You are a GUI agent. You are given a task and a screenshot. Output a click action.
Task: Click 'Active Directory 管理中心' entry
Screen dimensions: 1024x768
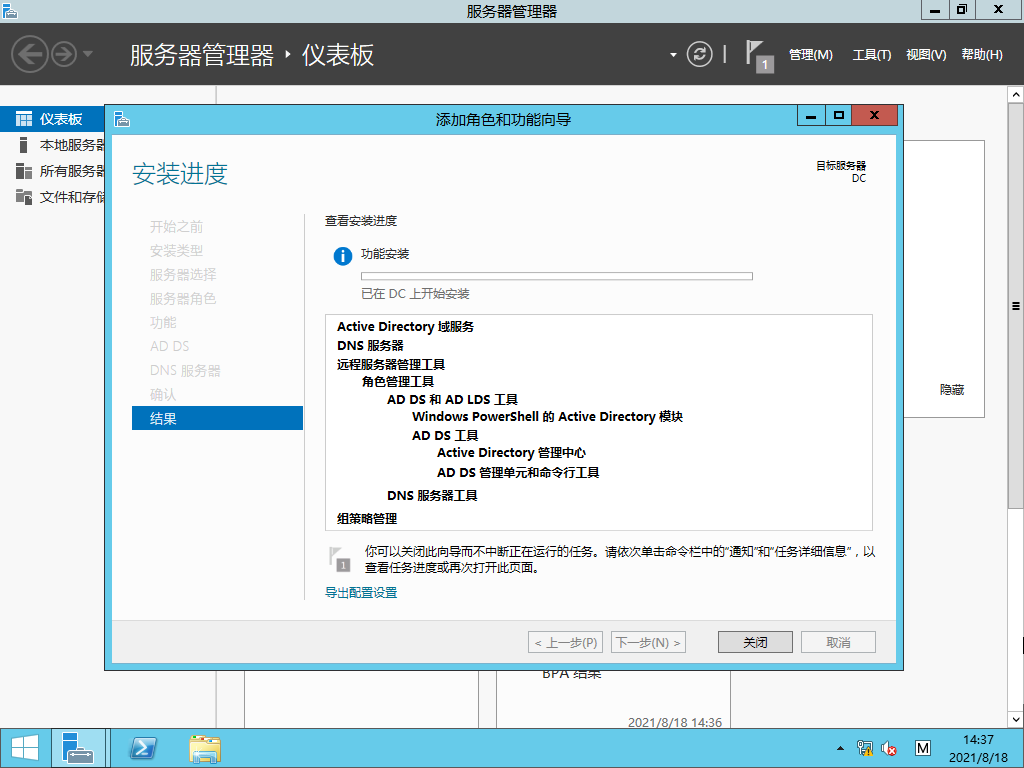511,453
